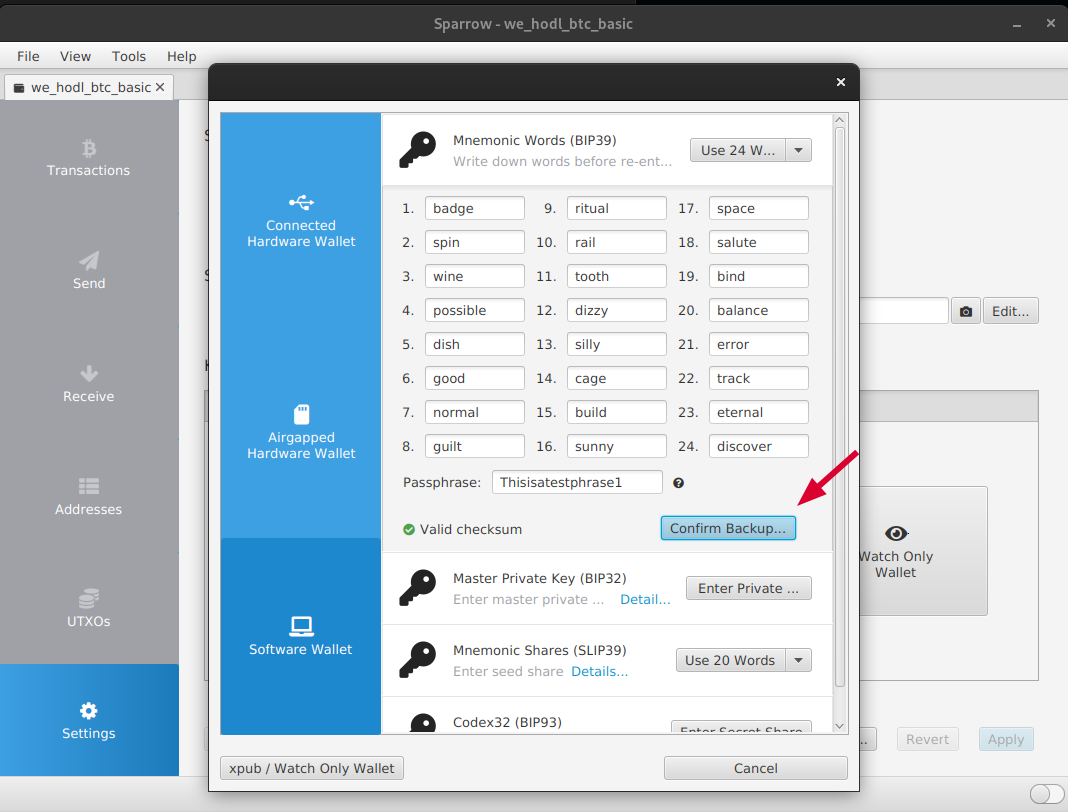Open the View menu
Screen dimensions: 1068x812
point(75,57)
